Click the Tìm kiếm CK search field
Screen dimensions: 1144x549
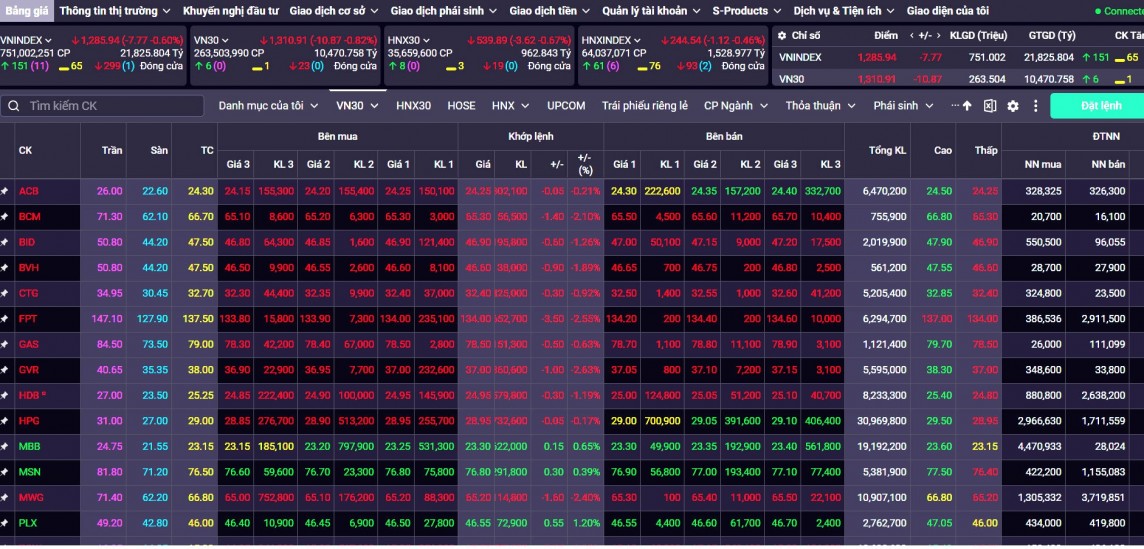point(100,106)
